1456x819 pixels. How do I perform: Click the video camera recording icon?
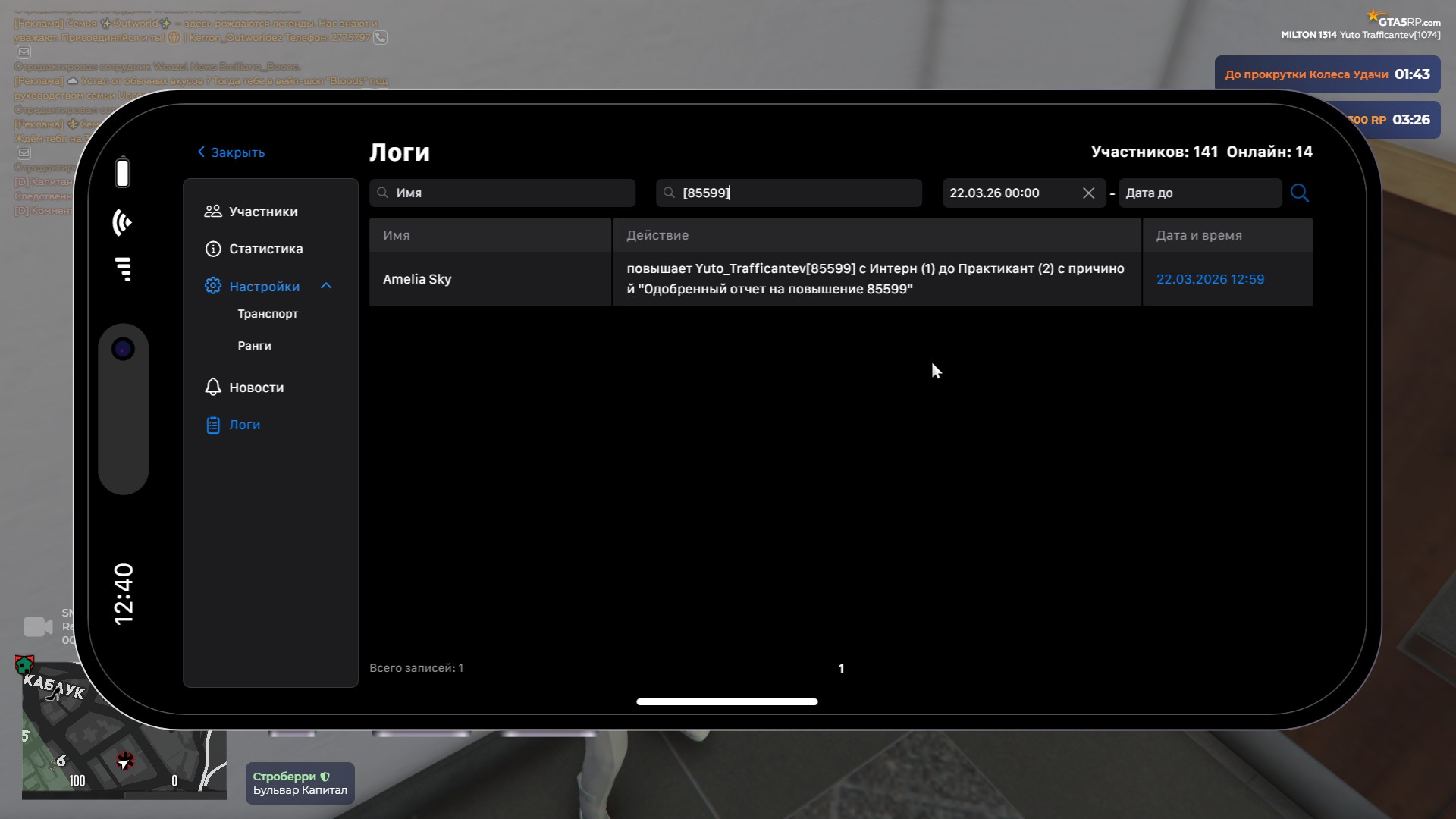[x=38, y=627]
